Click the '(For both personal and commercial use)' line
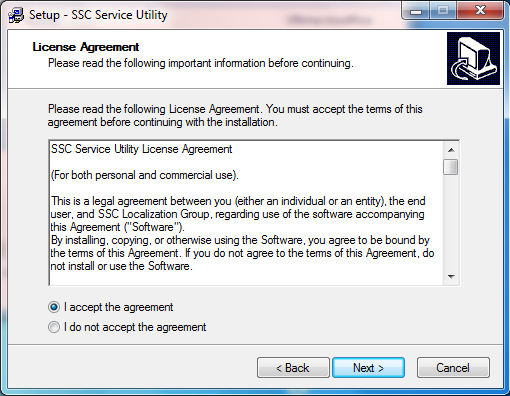510x396 pixels. pyautogui.click(x=145, y=175)
